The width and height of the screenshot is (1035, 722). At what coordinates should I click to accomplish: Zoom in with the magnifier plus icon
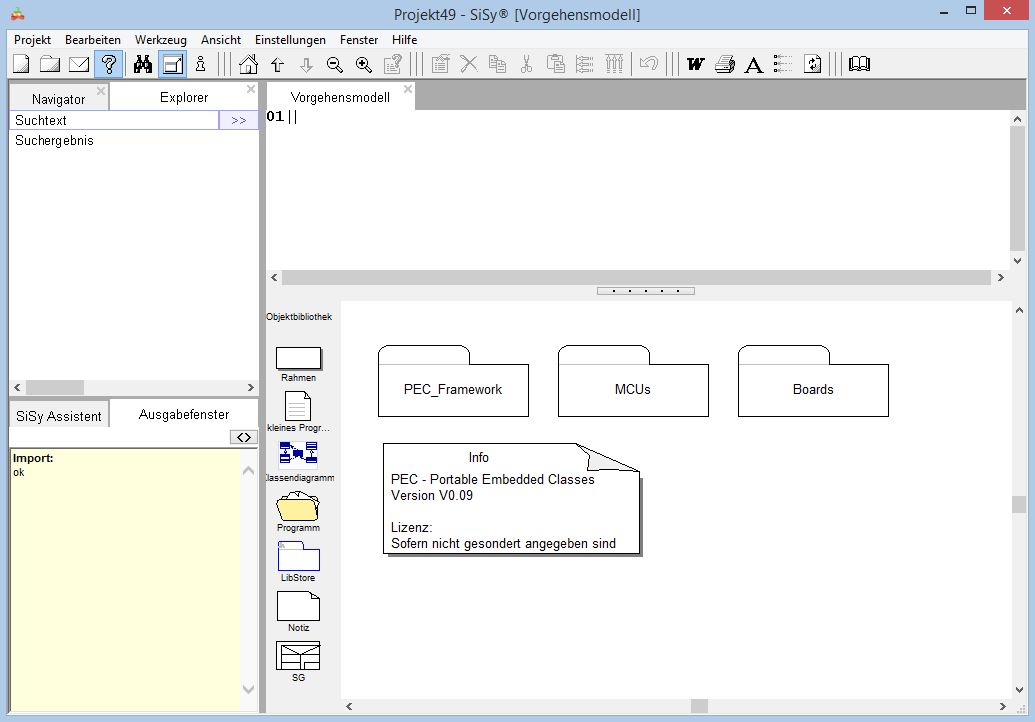[x=364, y=64]
